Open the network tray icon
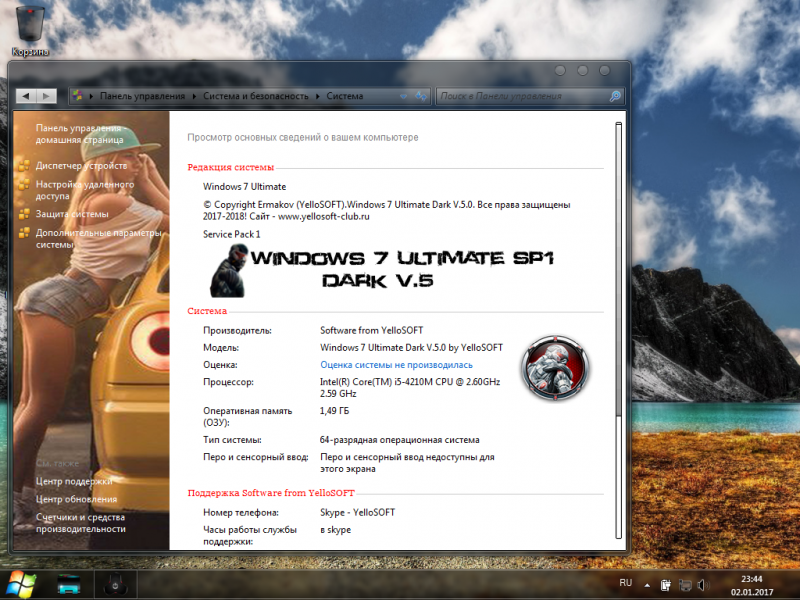Screen dimensions: 800x600 click(685, 585)
